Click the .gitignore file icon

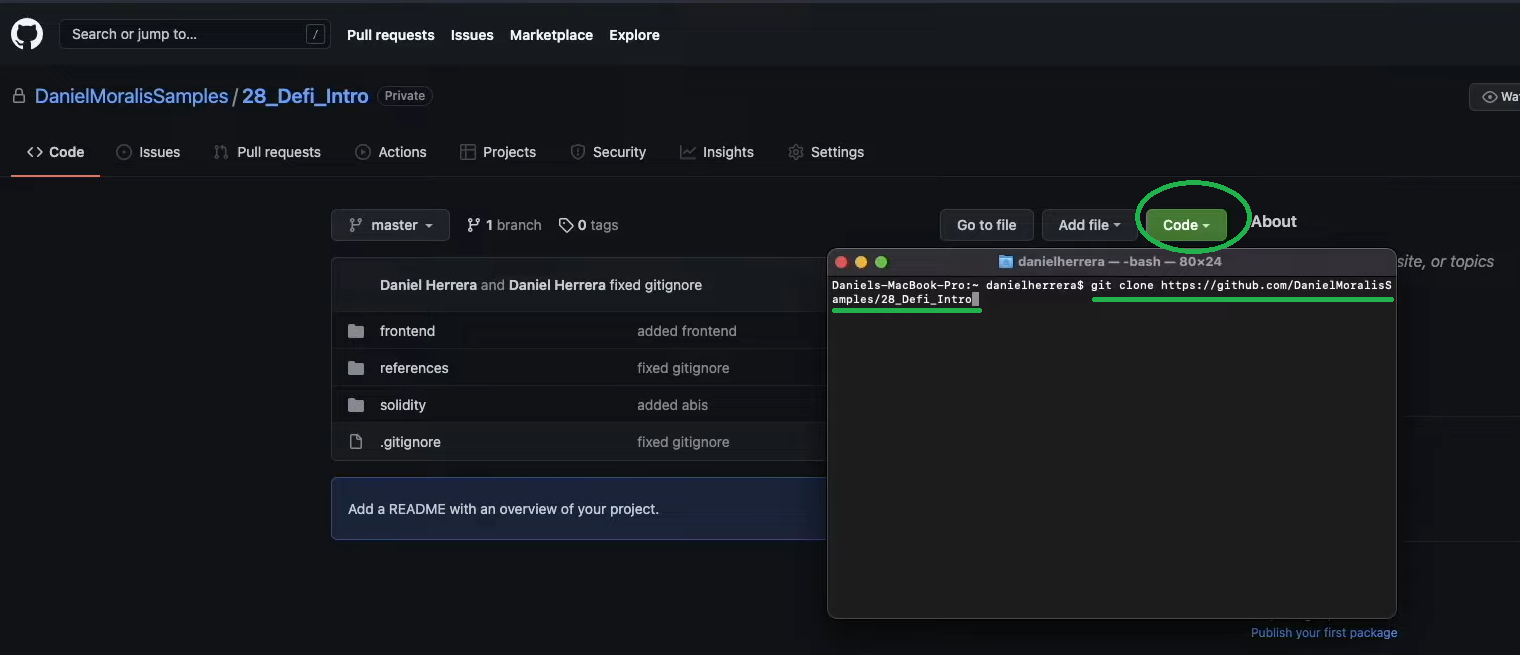tap(356, 442)
